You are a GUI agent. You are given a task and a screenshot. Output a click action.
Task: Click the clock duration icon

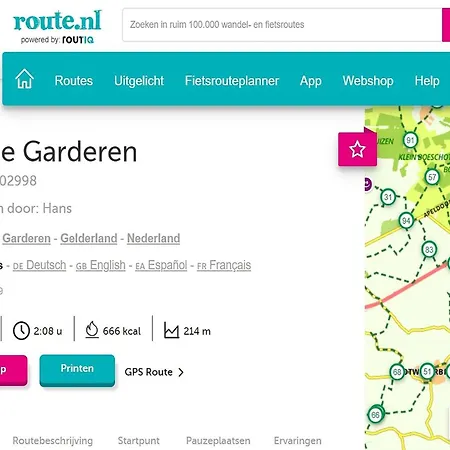tap(21, 331)
